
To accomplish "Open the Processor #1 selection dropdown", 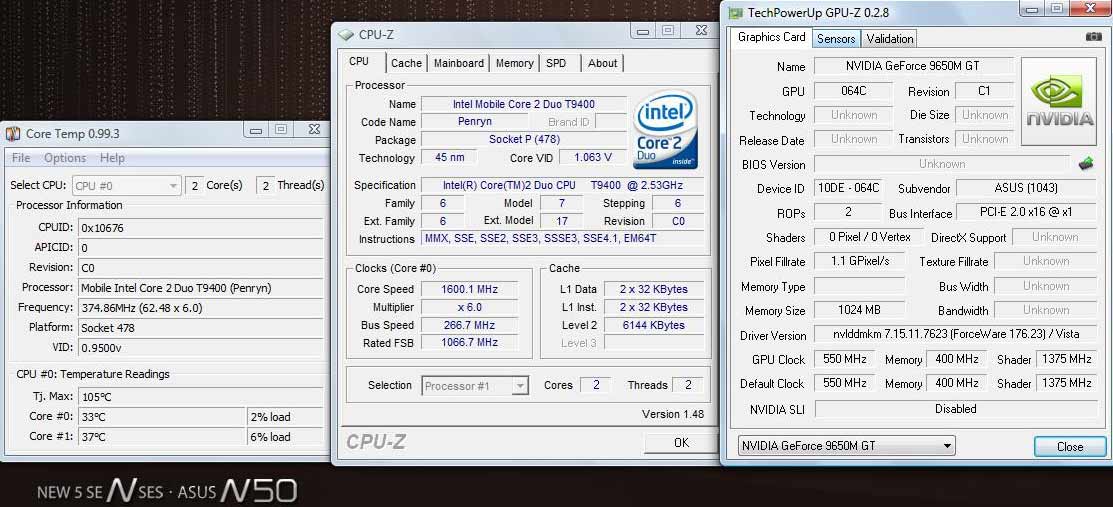I will coord(475,386).
